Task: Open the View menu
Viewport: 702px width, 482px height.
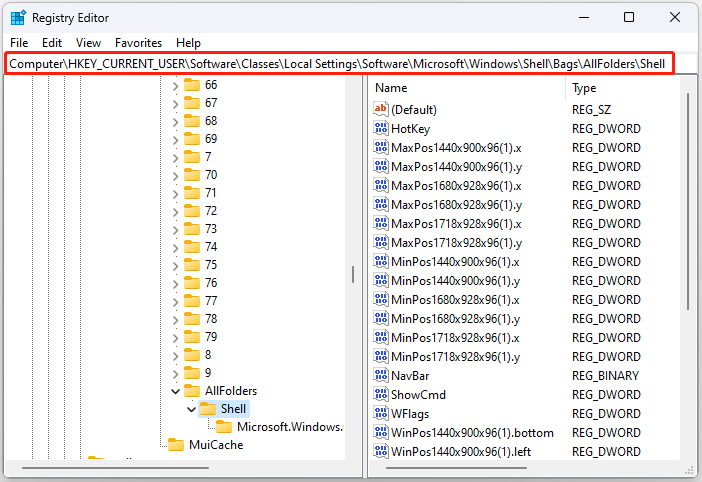Action: tap(88, 43)
